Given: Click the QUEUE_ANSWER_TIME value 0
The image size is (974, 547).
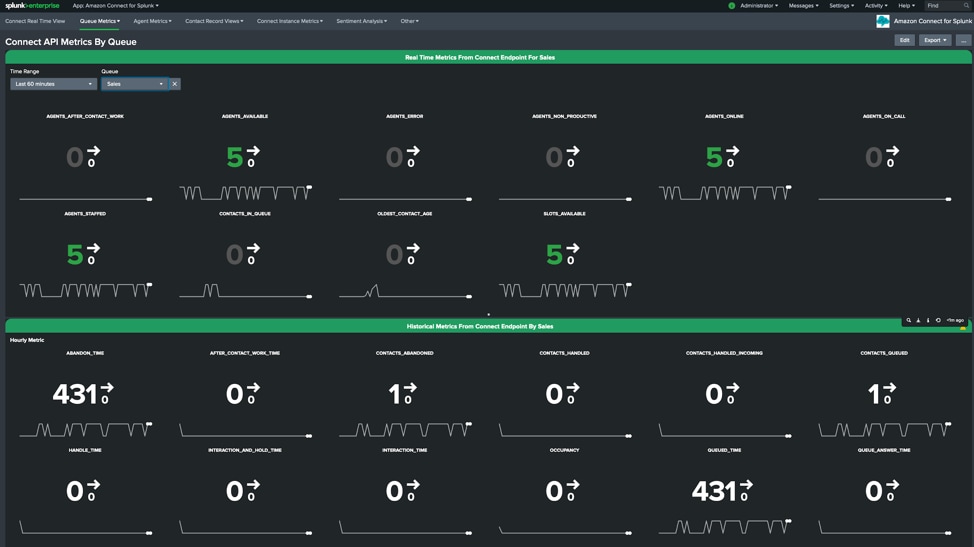Looking at the screenshot, I should coord(874,492).
